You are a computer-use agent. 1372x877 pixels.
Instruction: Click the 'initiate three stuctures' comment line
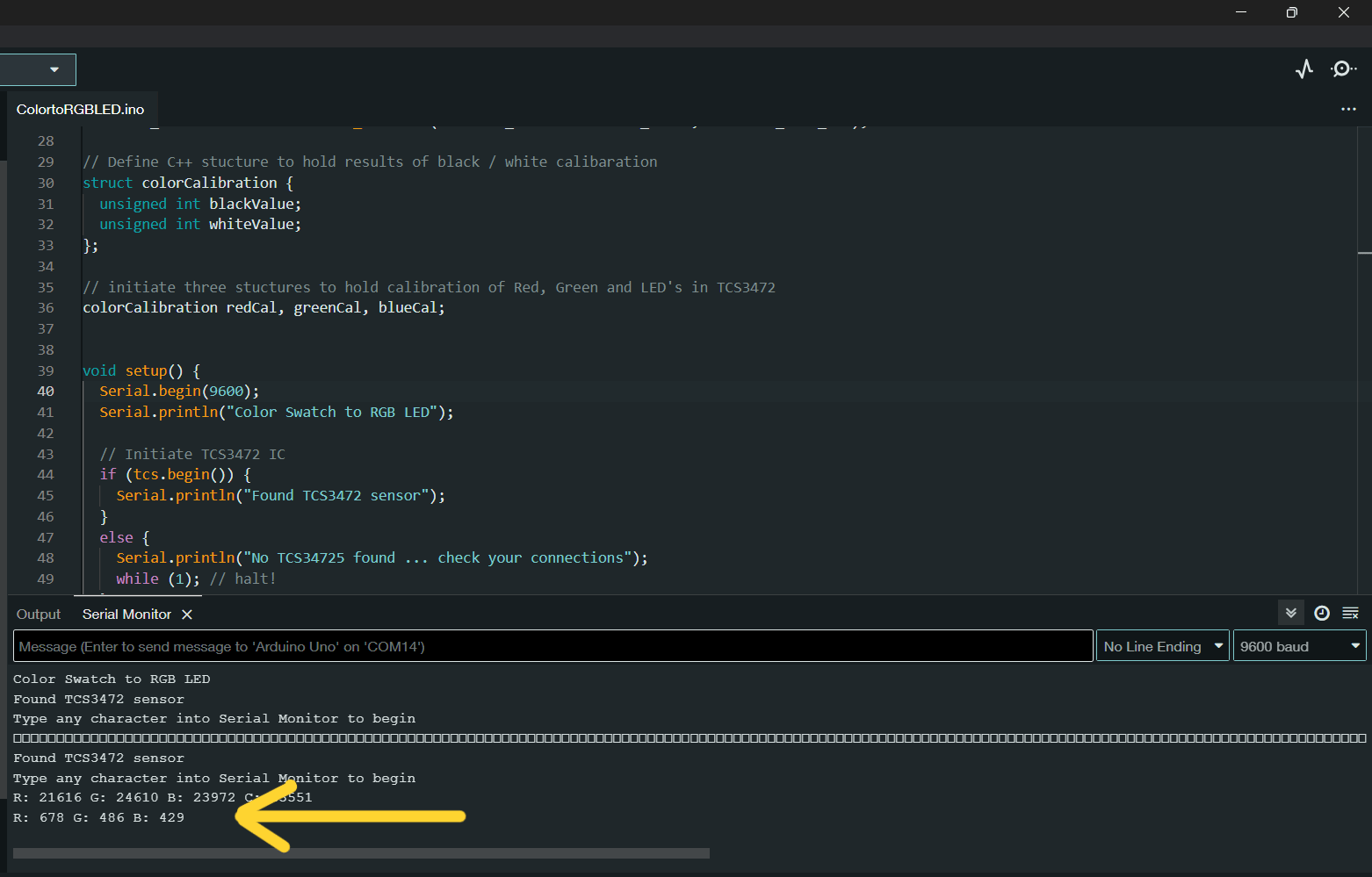click(x=429, y=287)
